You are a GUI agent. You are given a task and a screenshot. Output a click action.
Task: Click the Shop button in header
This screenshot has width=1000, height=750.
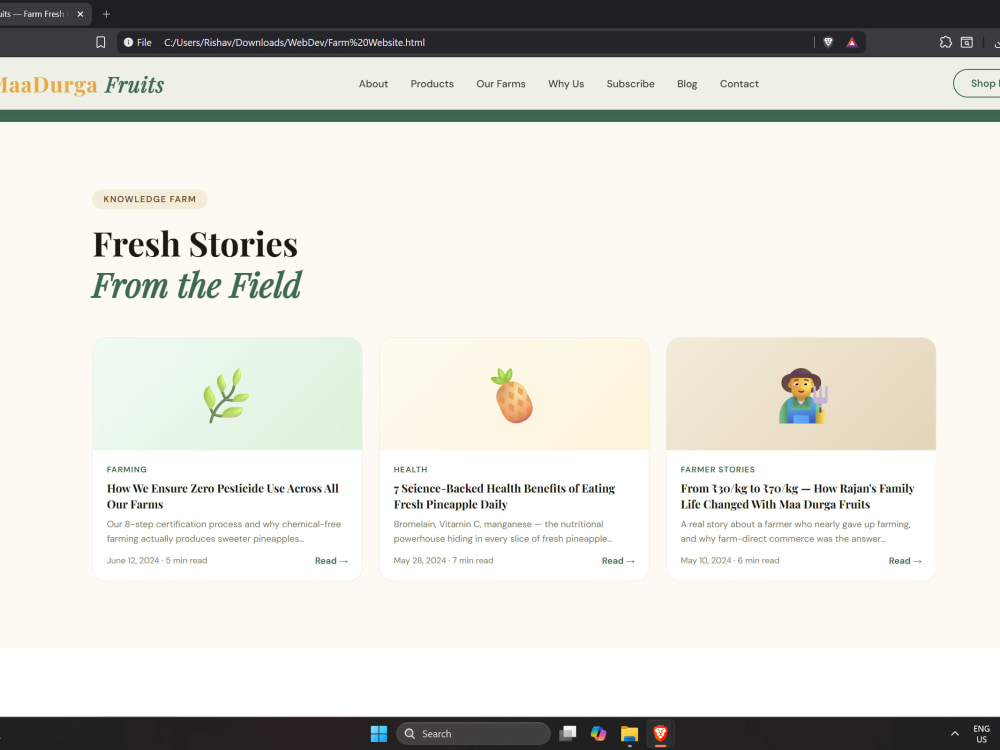click(x=977, y=84)
